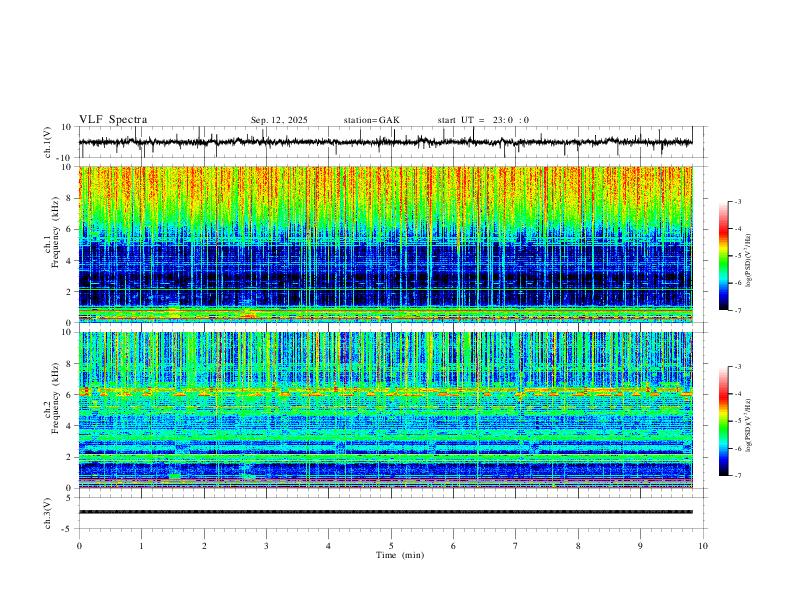Click time axis tick label "5"
The height and width of the screenshot is (612, 792).
[391, 546]
